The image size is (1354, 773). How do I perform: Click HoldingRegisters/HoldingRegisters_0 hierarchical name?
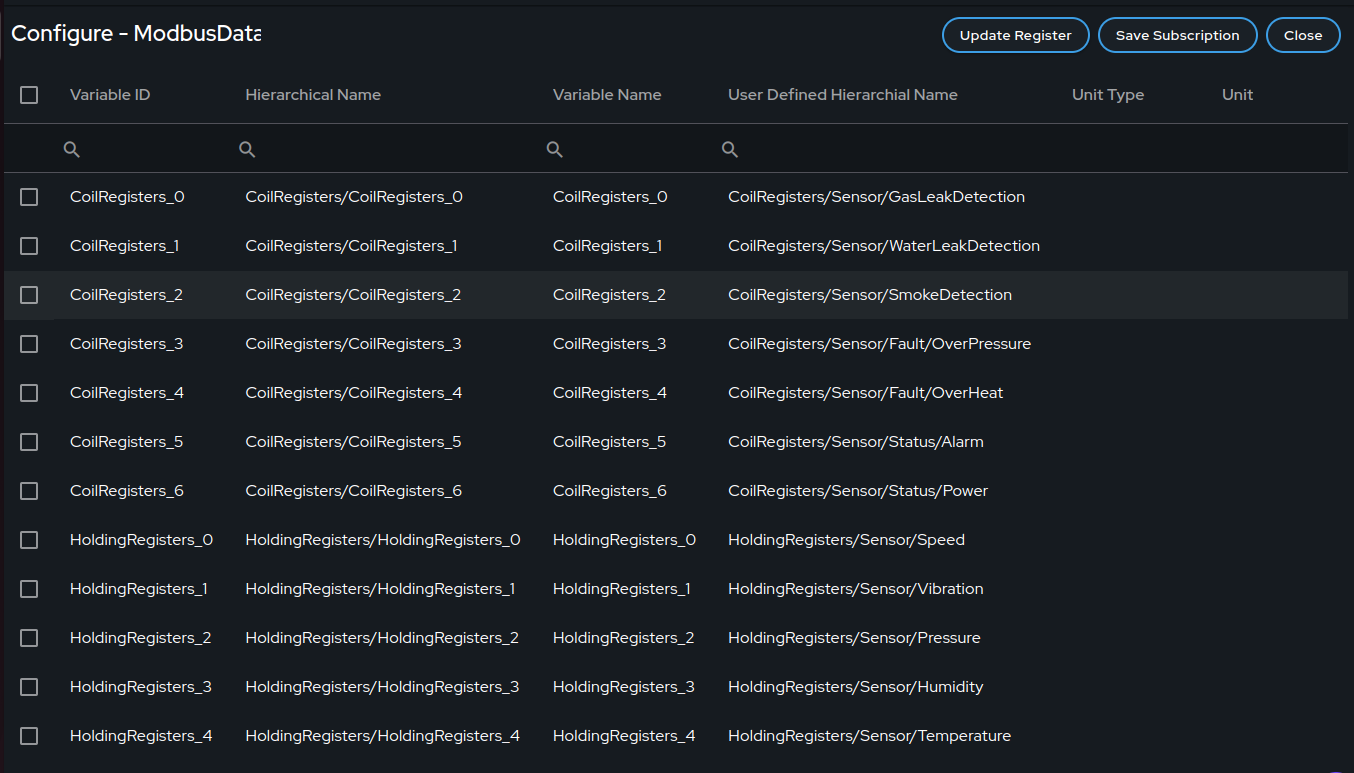383,540
